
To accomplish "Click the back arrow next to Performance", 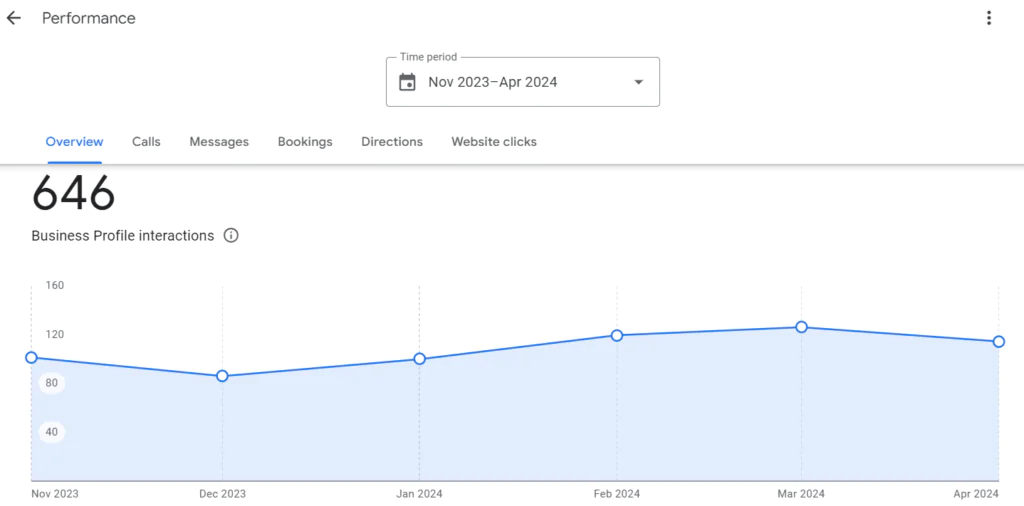I will (x=14, y=18).
